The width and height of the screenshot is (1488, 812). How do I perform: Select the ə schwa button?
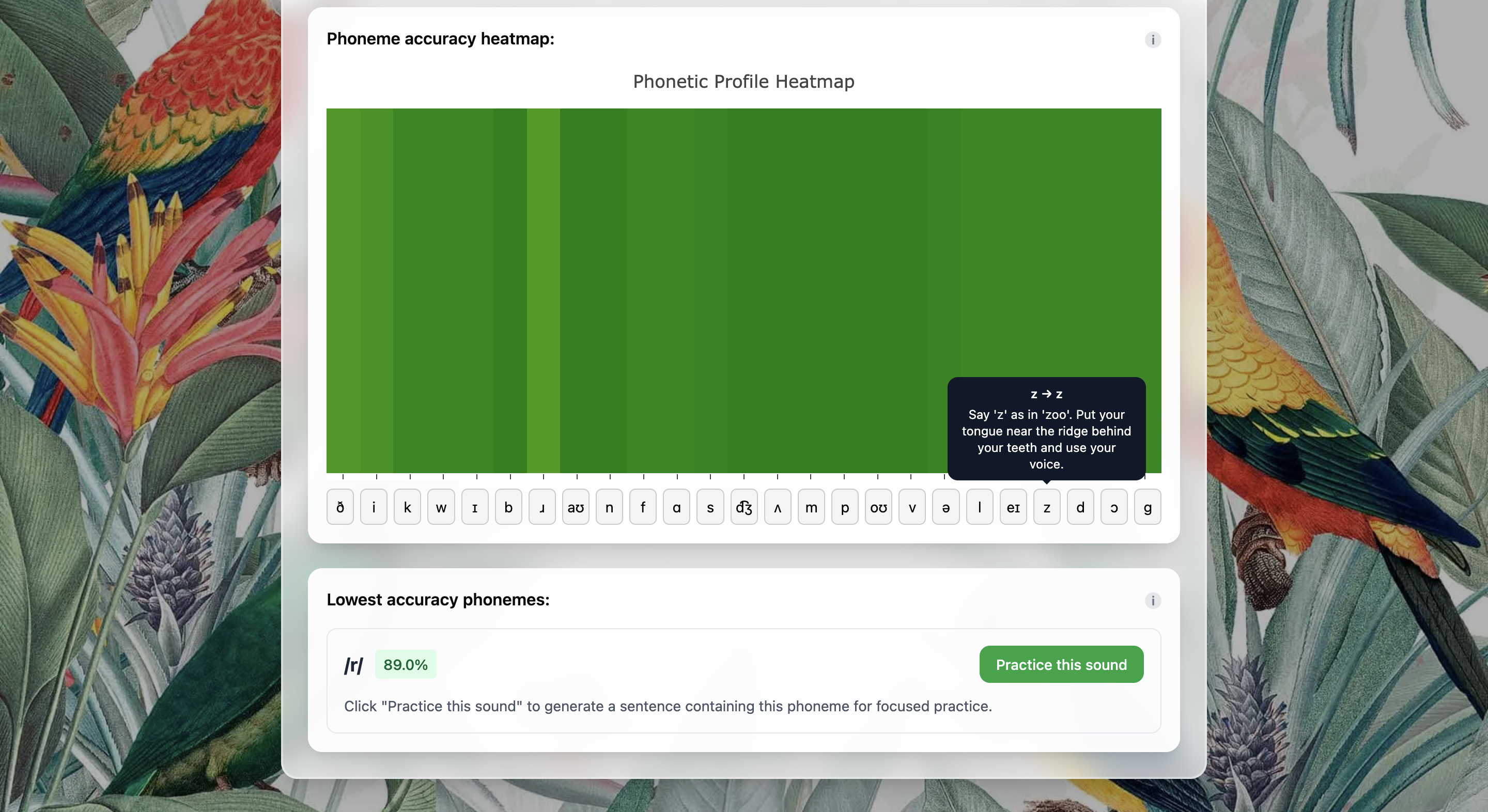click(946, 507)
